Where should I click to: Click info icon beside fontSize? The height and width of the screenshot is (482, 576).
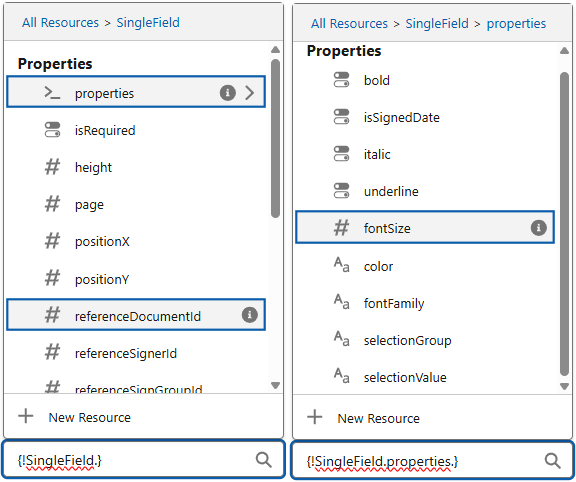coord(539,227)
